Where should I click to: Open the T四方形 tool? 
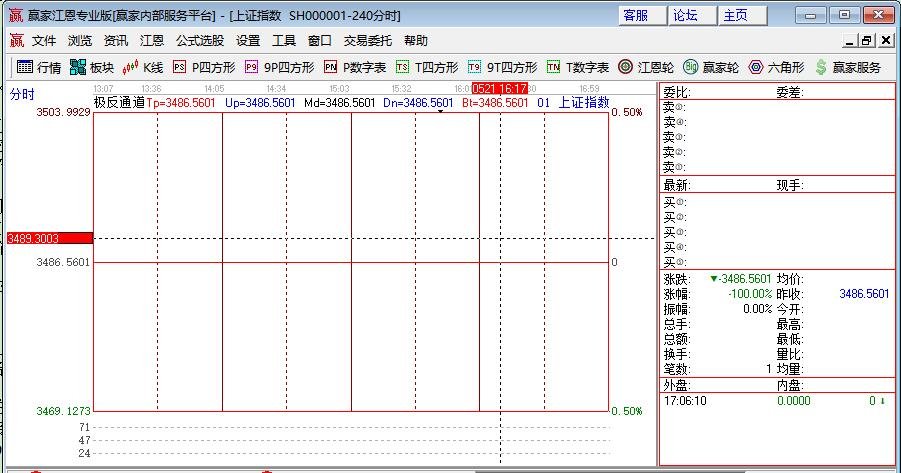click(427, 67)
